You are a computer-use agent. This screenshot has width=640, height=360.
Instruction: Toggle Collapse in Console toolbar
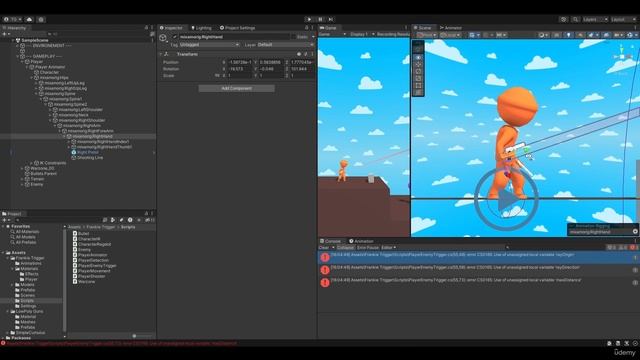(x=345, y=247)
